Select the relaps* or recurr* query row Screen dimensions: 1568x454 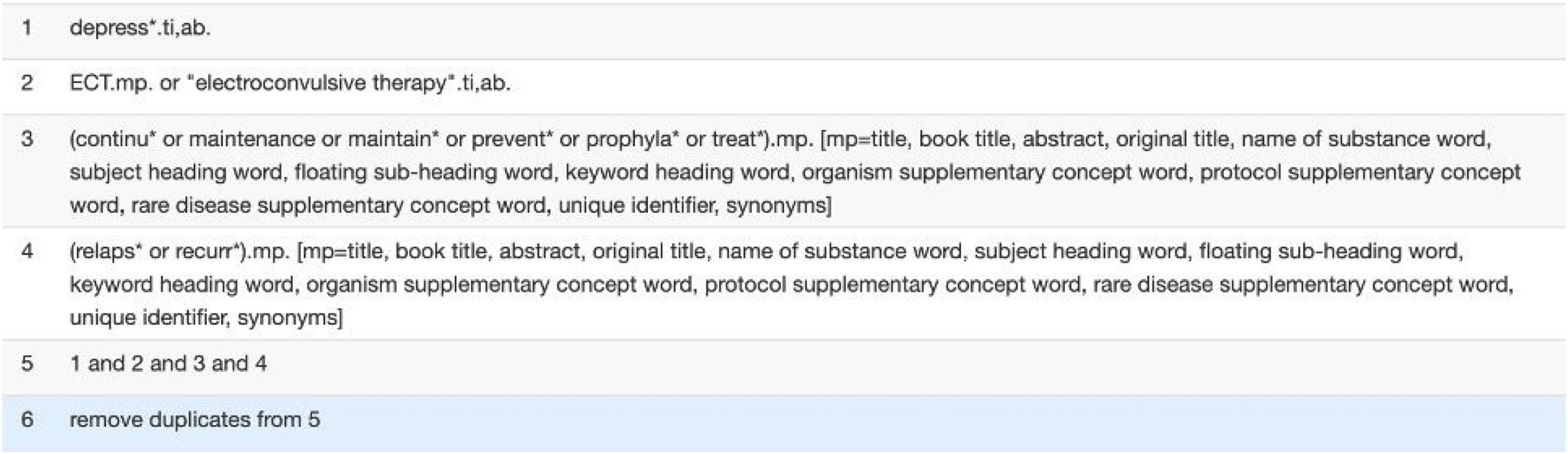click(x=784, y=283)
